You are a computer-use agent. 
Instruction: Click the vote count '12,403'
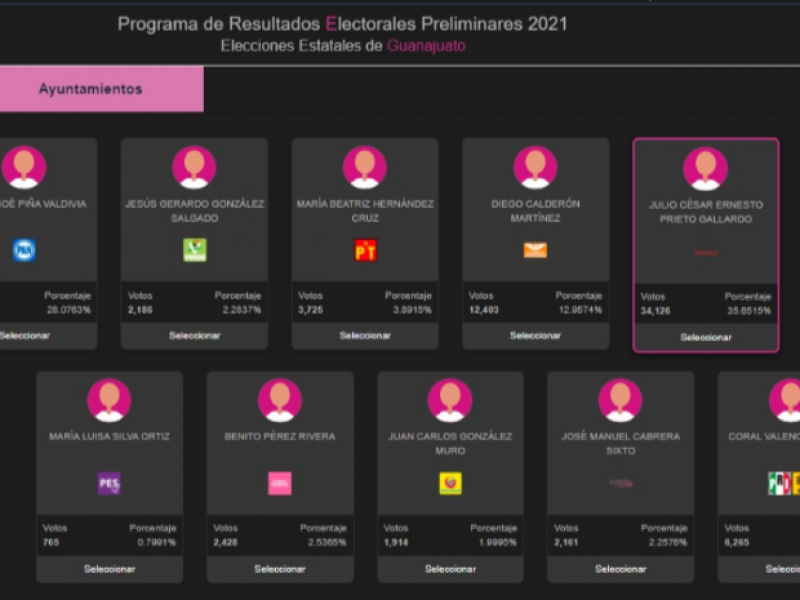484,310
